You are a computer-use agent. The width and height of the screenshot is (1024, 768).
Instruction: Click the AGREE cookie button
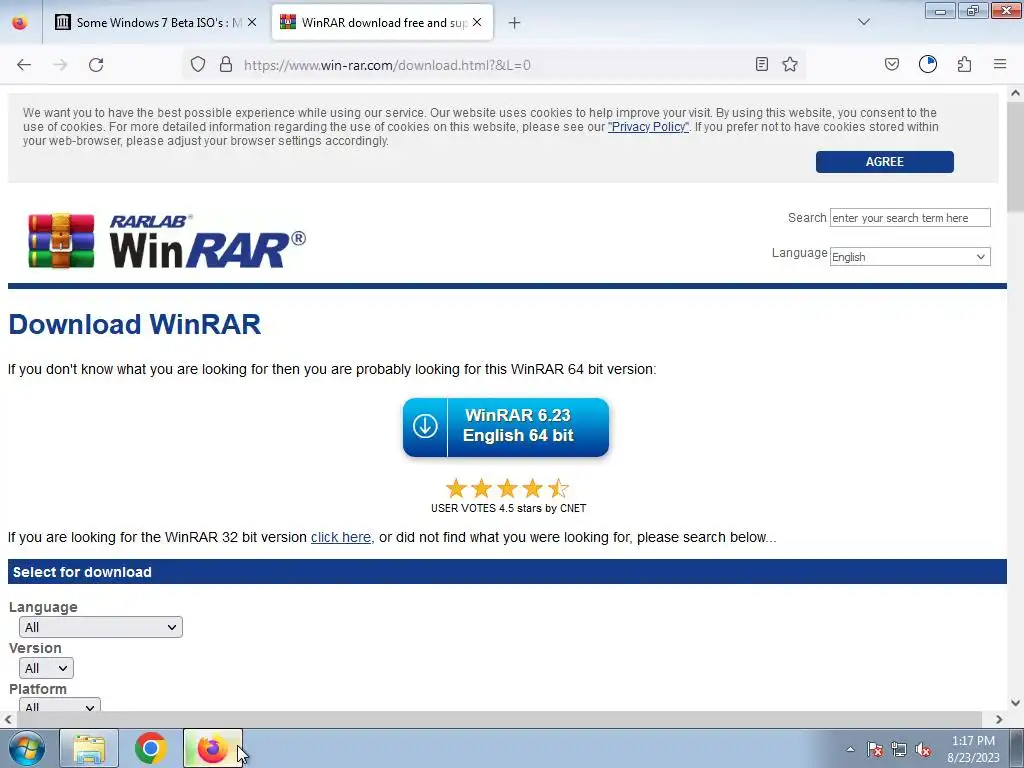pos(884,162)
